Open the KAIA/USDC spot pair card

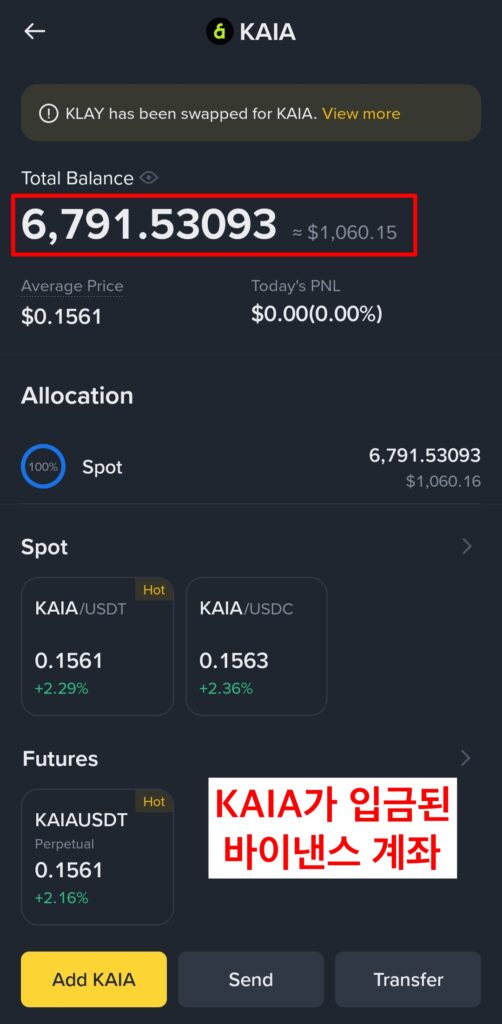256,647
